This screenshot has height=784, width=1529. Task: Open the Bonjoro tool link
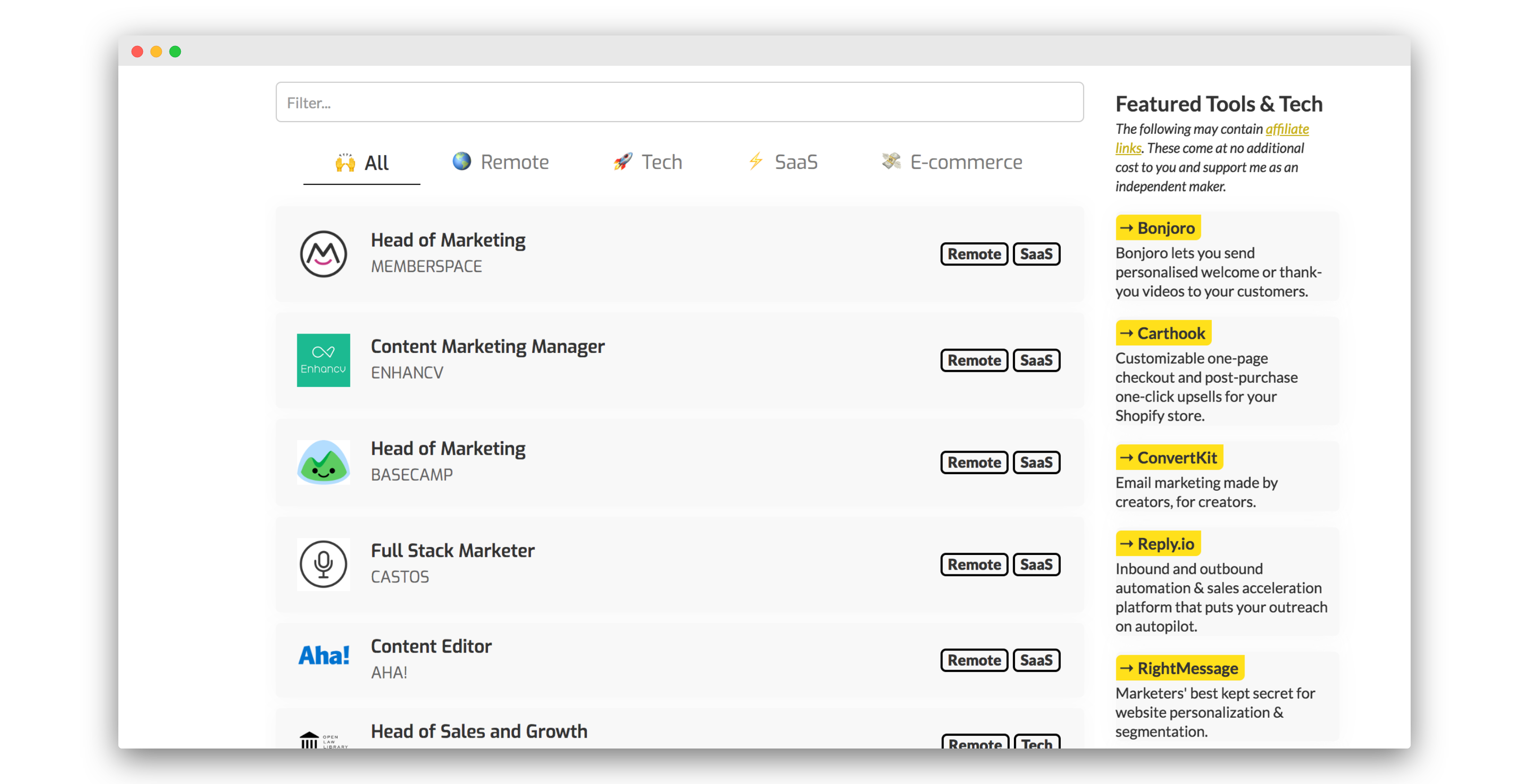(1157, 228)
